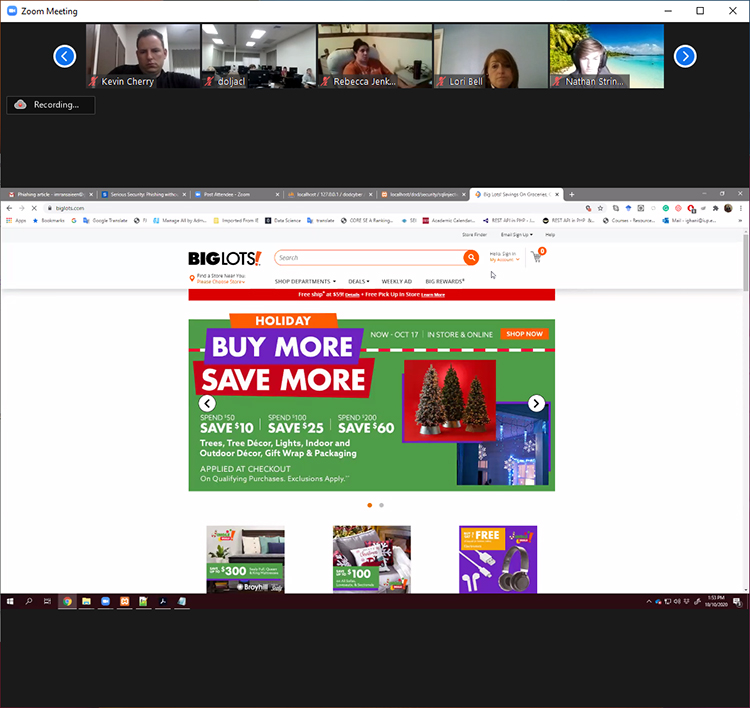Expand Email Sign Up dropdown

point(517,235)
